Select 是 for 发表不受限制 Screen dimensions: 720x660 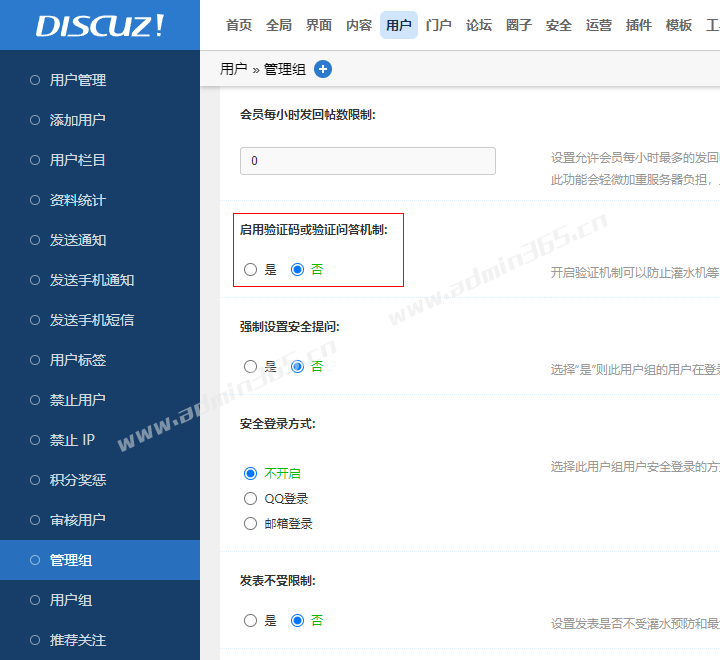click(x=250, y=621)
